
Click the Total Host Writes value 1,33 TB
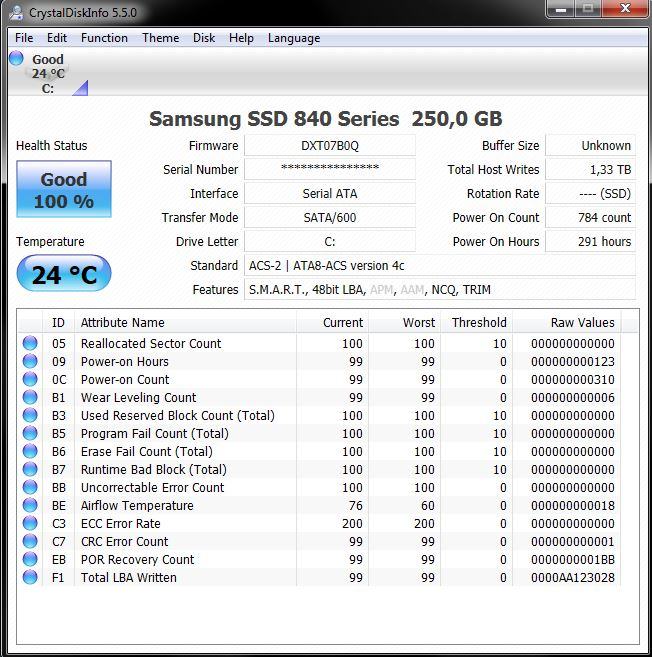pos(590,170)
